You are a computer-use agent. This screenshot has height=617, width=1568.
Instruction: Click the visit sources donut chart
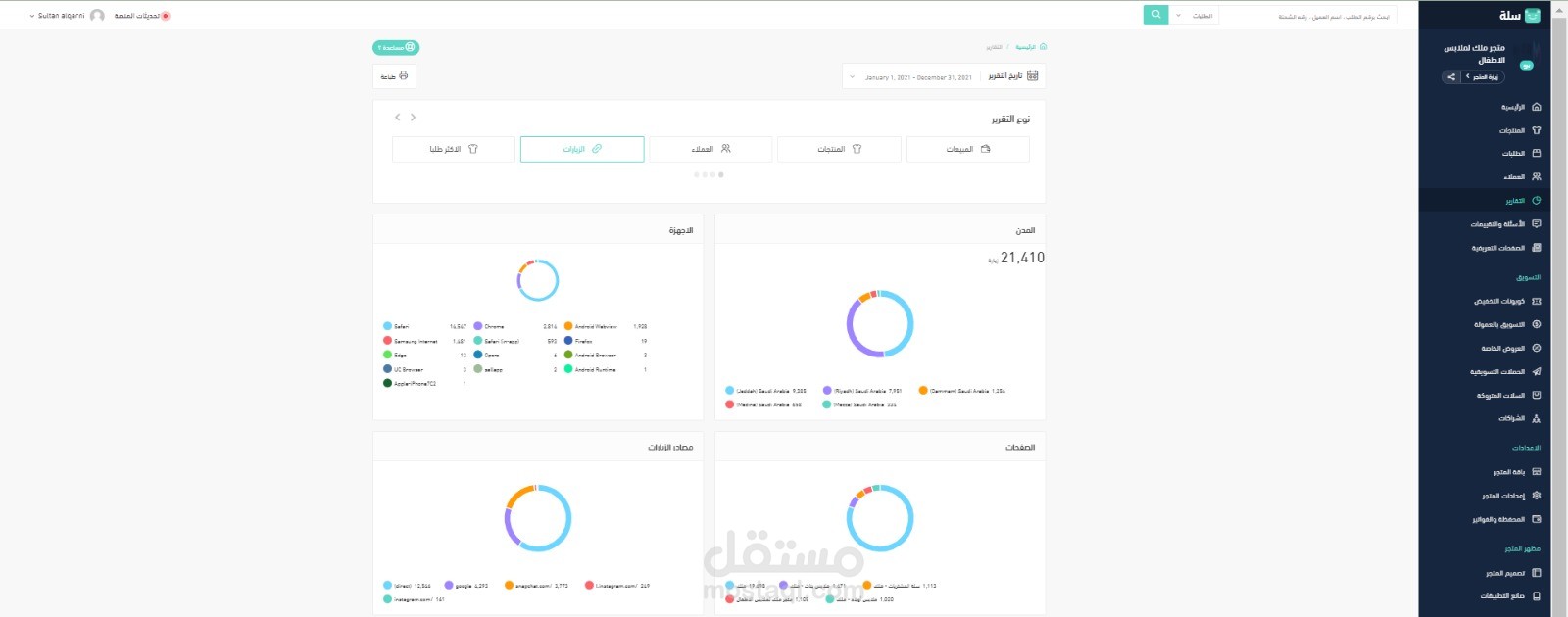pos(538,517)
